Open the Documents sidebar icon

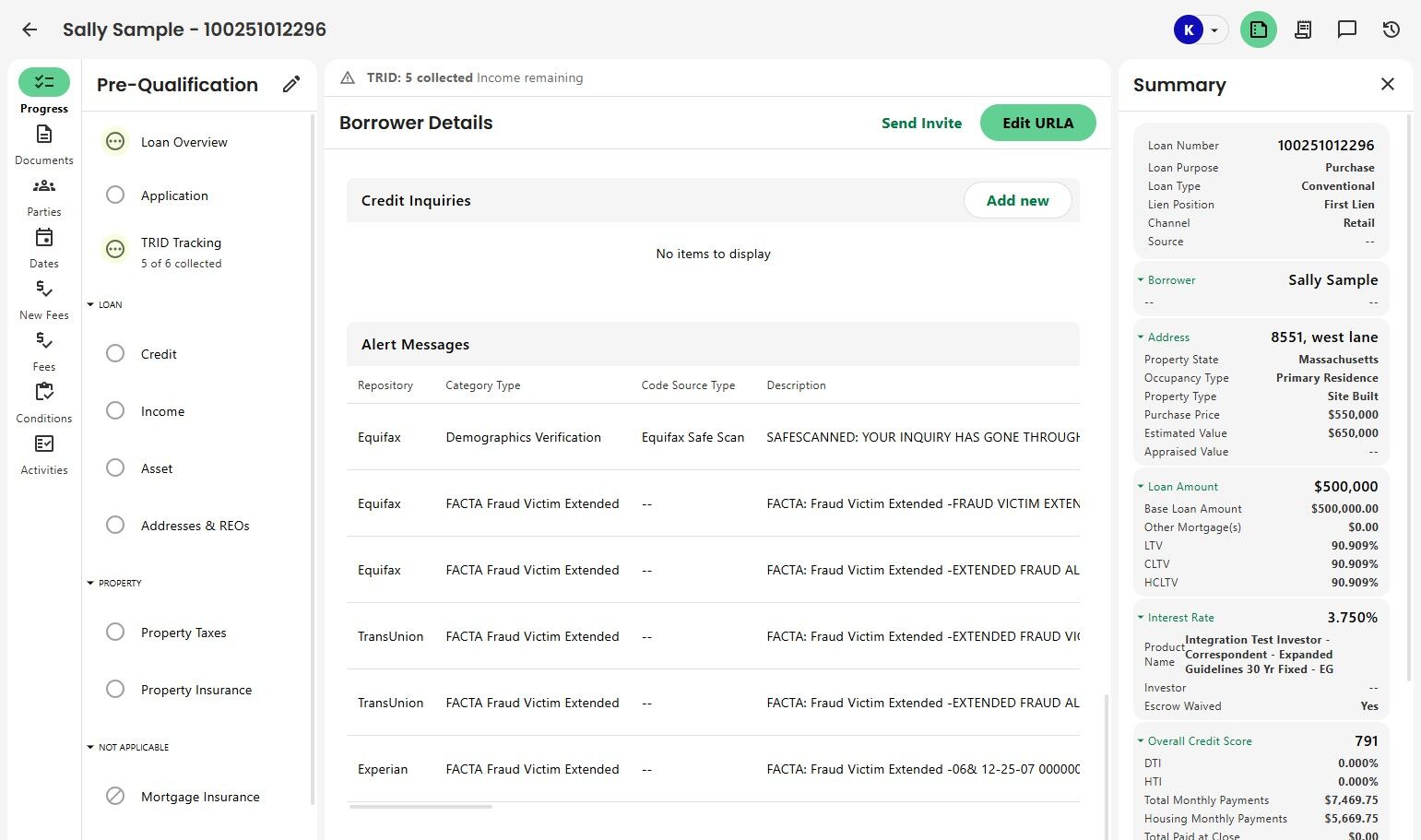pyautogui.click(x=44, y=135)
